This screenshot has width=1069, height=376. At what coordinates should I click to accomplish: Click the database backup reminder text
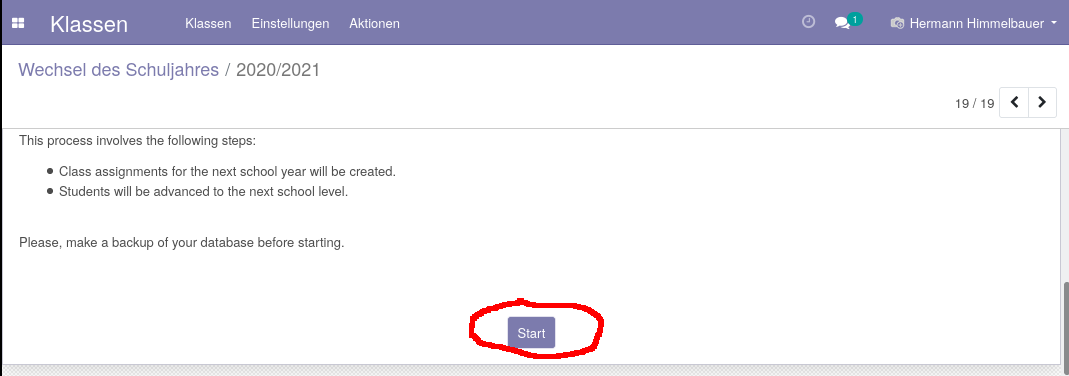tap(181, 242)
